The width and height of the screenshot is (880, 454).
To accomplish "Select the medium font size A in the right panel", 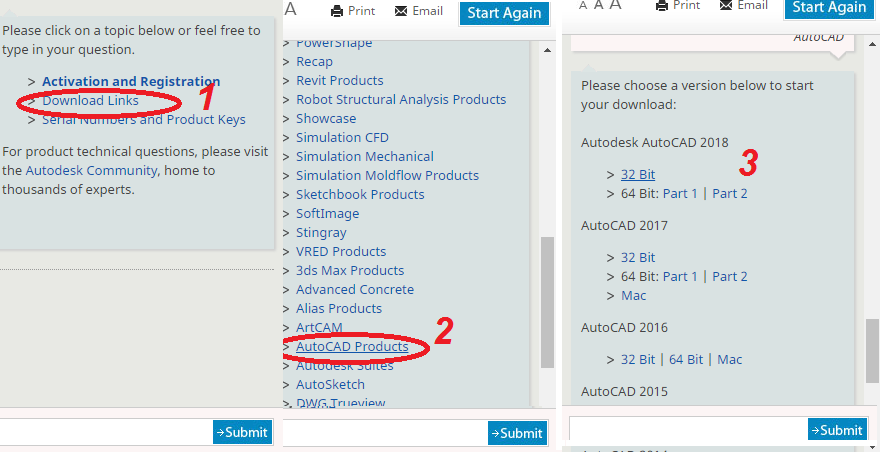I will pos(599,5).
